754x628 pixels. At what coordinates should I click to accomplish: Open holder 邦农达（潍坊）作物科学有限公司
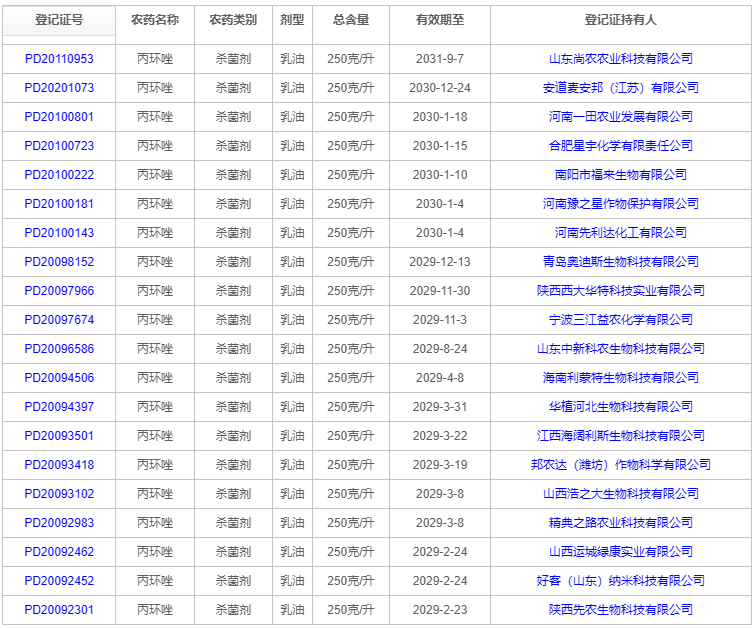click(621, 465)
